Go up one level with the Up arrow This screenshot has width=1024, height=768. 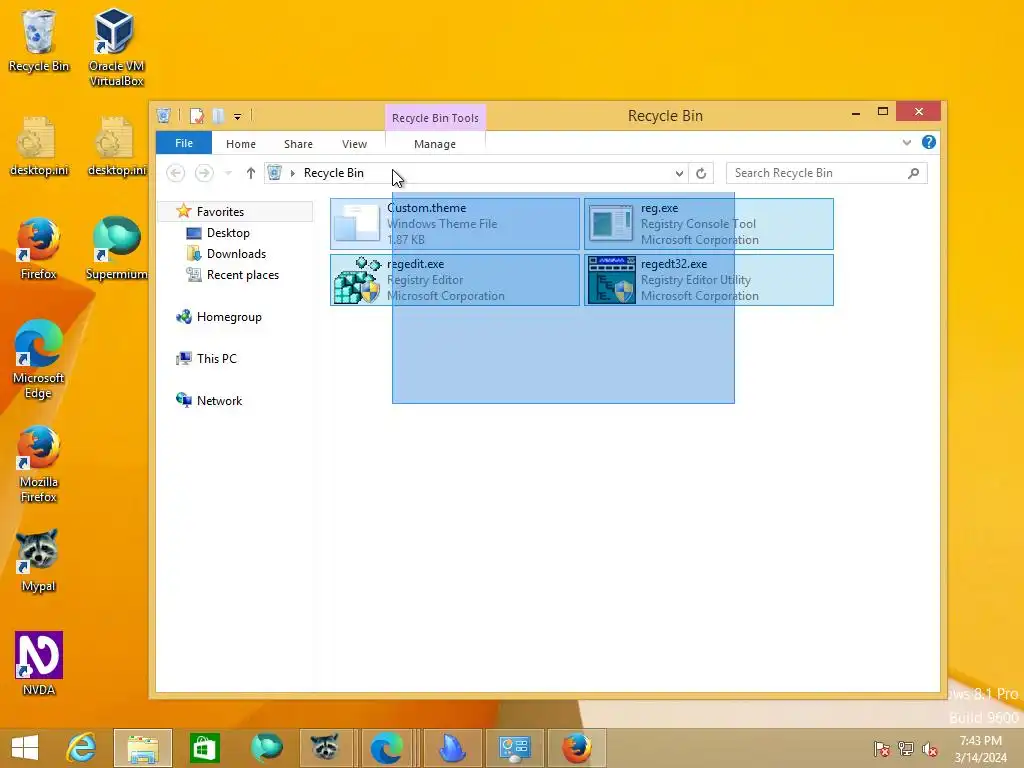251,173
